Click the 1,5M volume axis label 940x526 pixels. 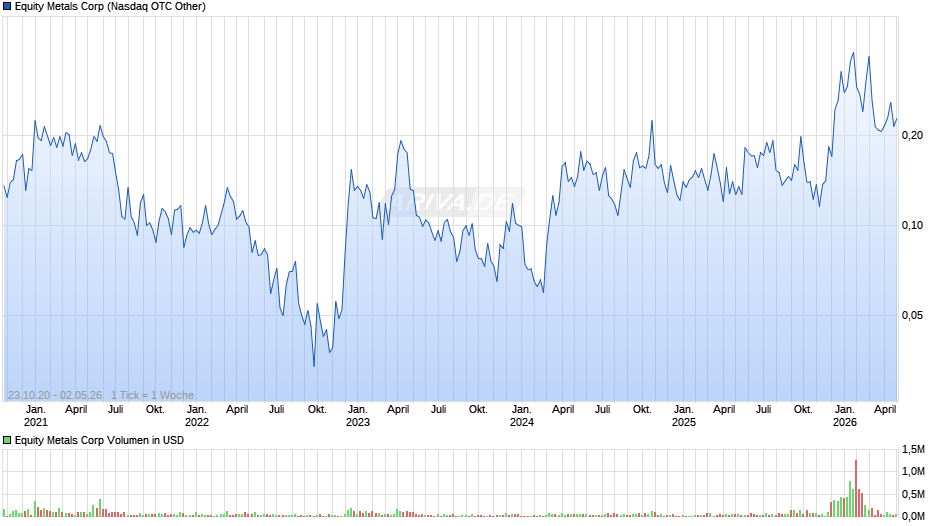coord(914,449)
